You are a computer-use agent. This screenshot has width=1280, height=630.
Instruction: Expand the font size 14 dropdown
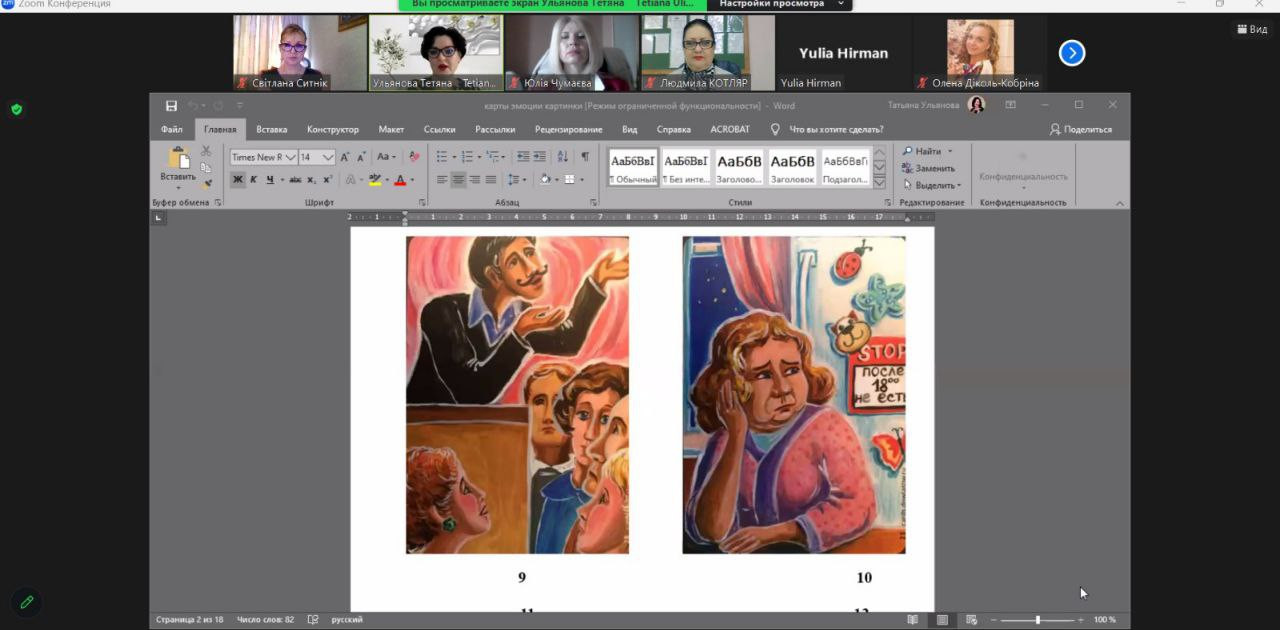tap(328, 157)
